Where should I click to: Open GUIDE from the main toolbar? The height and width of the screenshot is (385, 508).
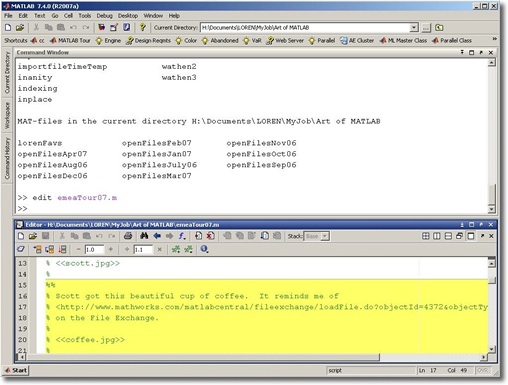(x=114, y=28)
